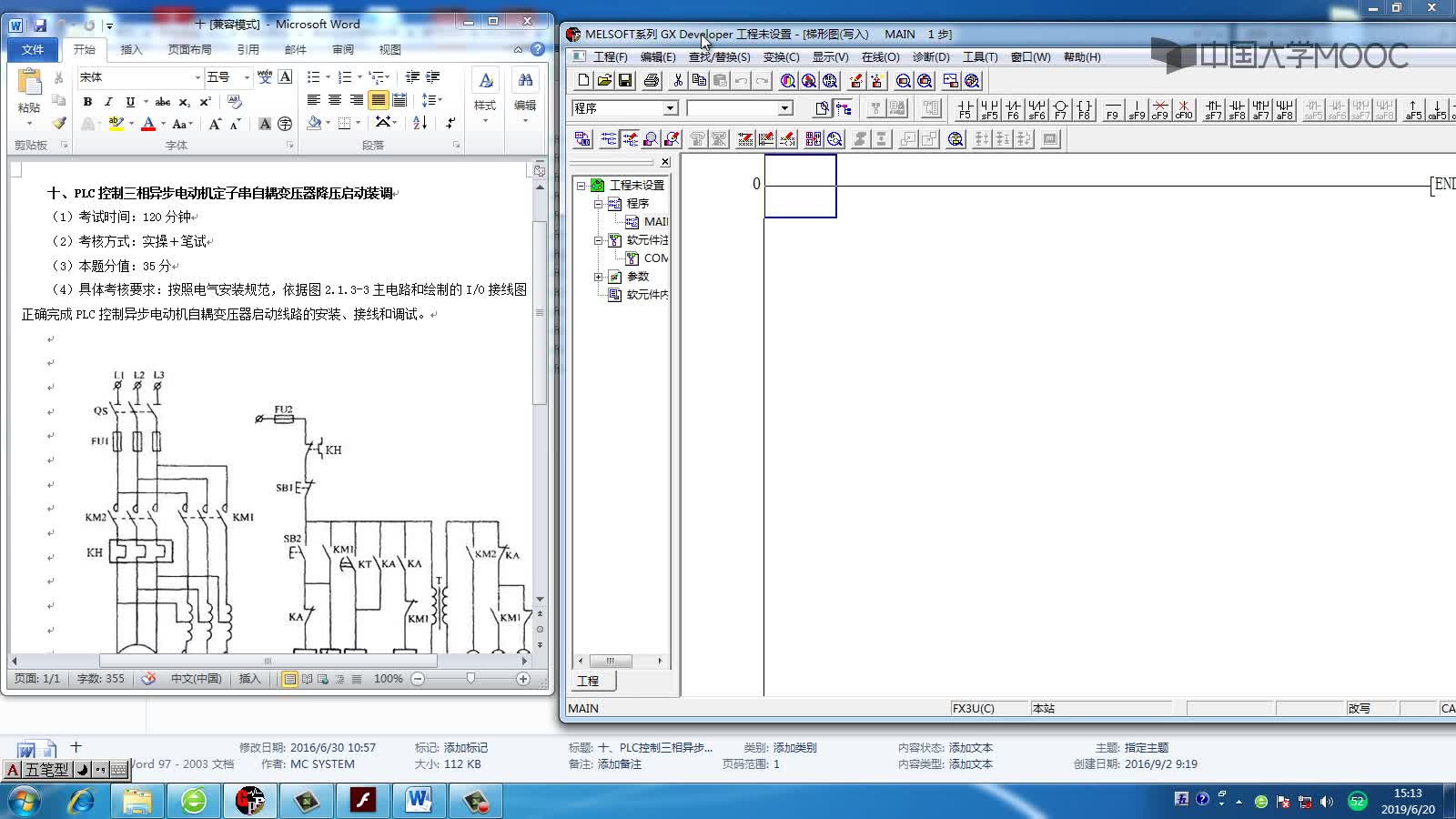Image resolution: width=1456 pixels, height=819 pixels.
Task: Select write mode in GX Developer
Action: tap(630, 138)
